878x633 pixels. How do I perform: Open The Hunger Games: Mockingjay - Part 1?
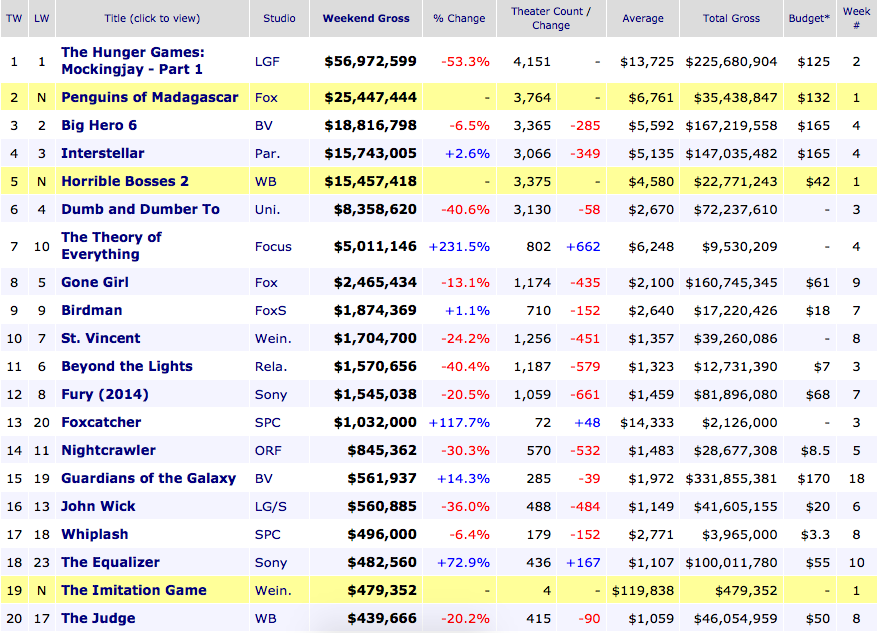pos(133,60)
